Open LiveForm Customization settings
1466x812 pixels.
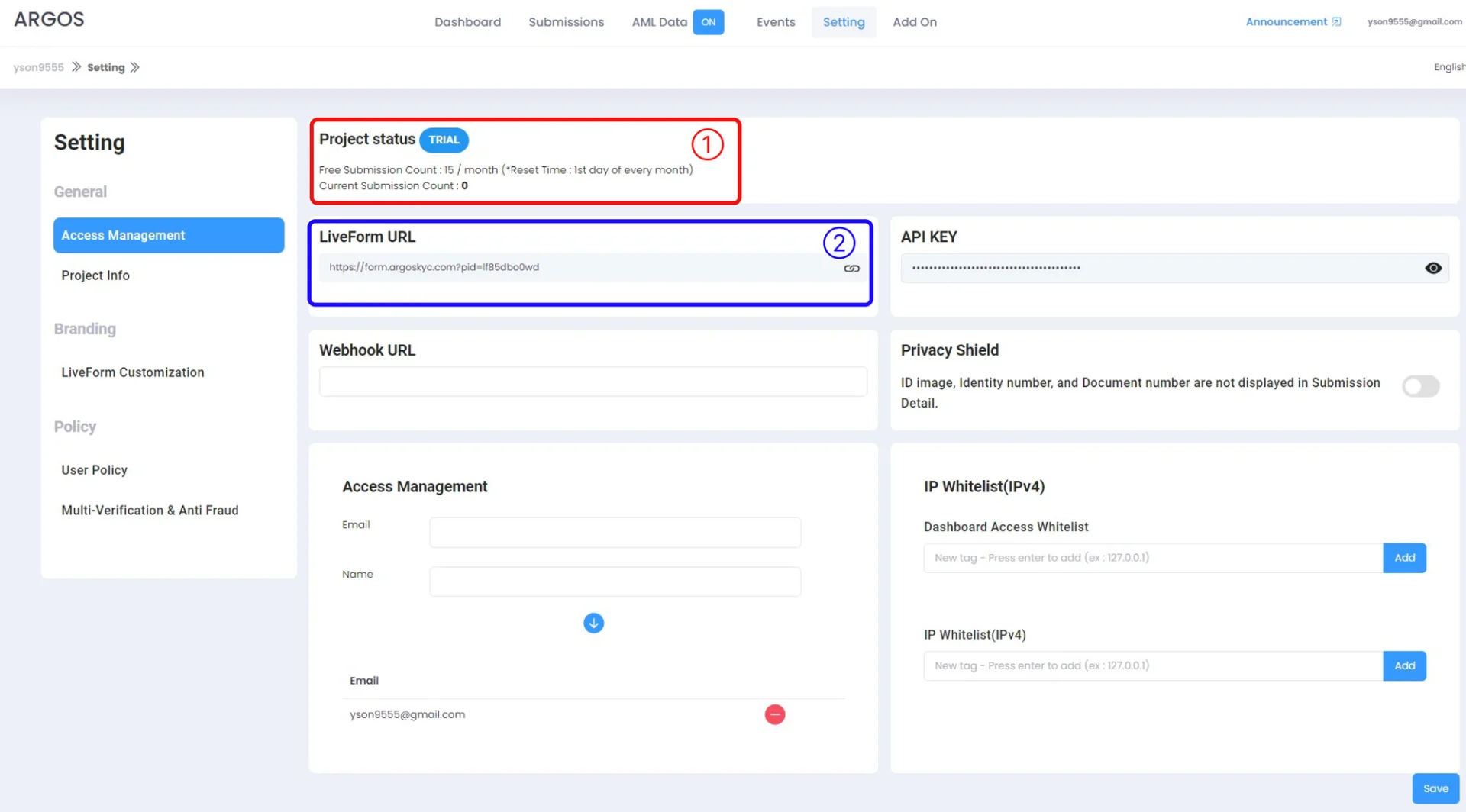point(133,372)
